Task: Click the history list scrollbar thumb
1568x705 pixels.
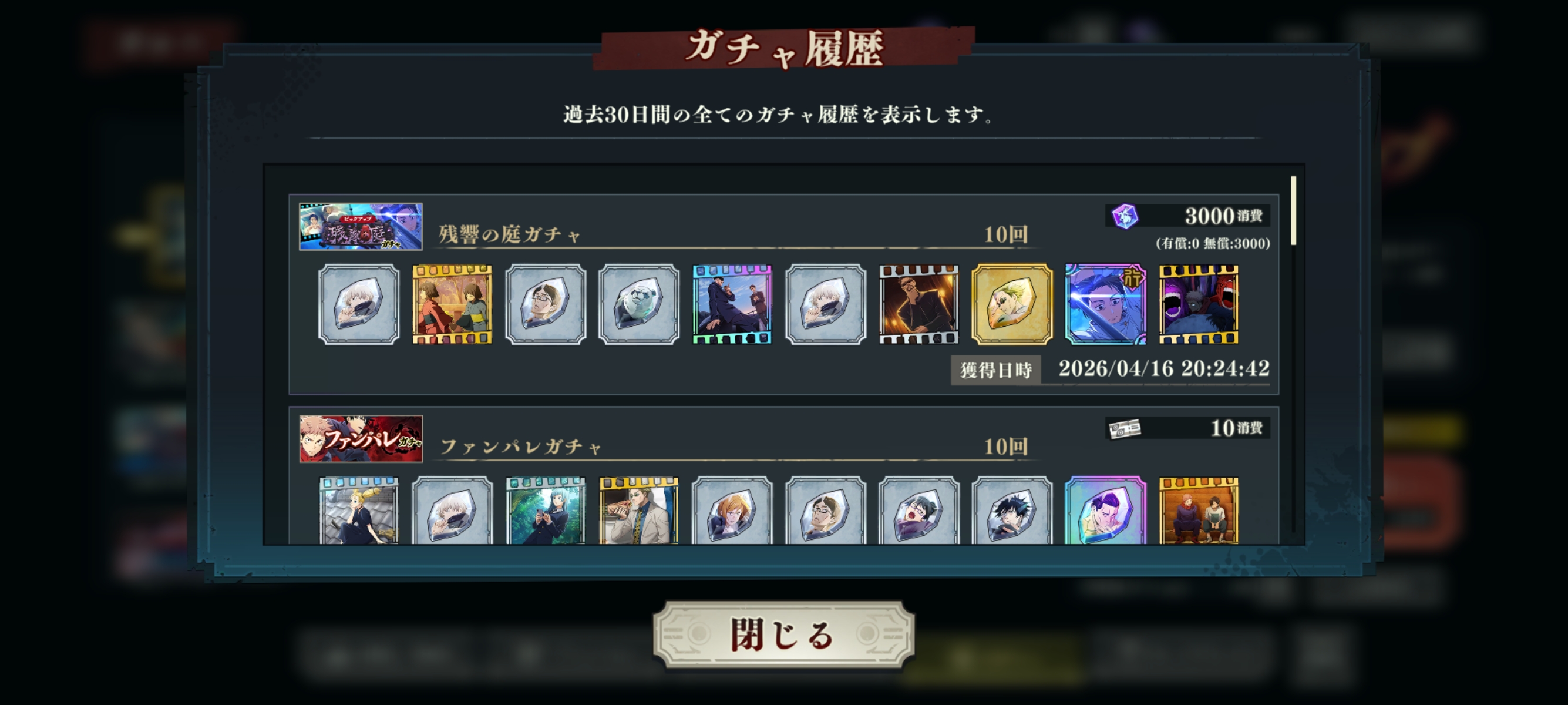Action: pyautogui.click(x=1294, y=211)
